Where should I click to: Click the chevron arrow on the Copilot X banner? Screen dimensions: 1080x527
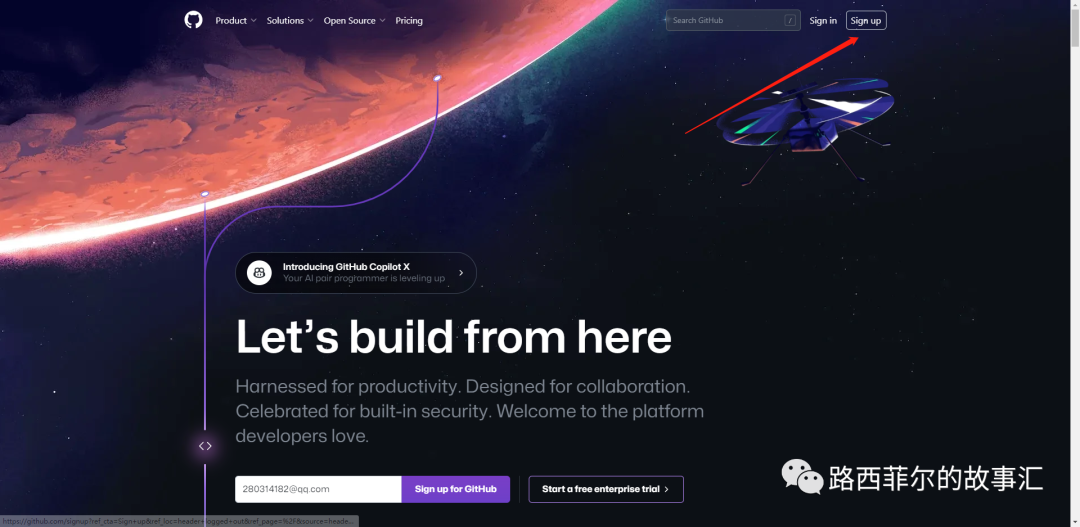point(461,273)
